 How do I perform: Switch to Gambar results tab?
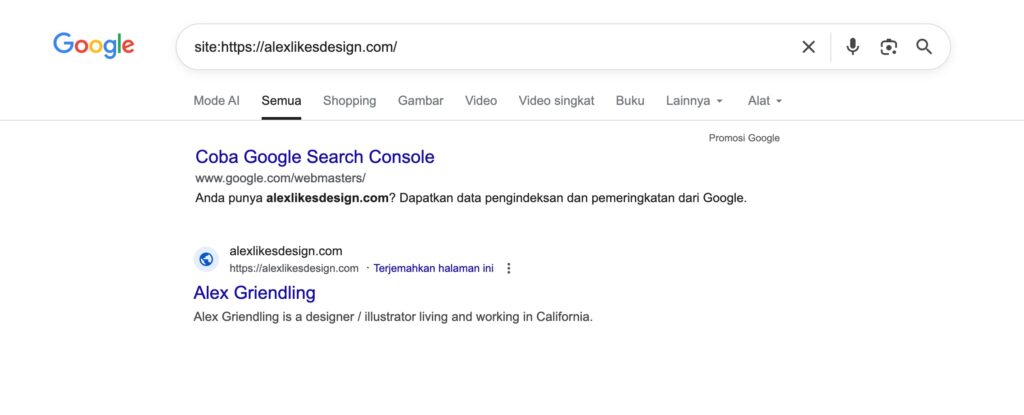pyautogui.click(x=421, y=101)
